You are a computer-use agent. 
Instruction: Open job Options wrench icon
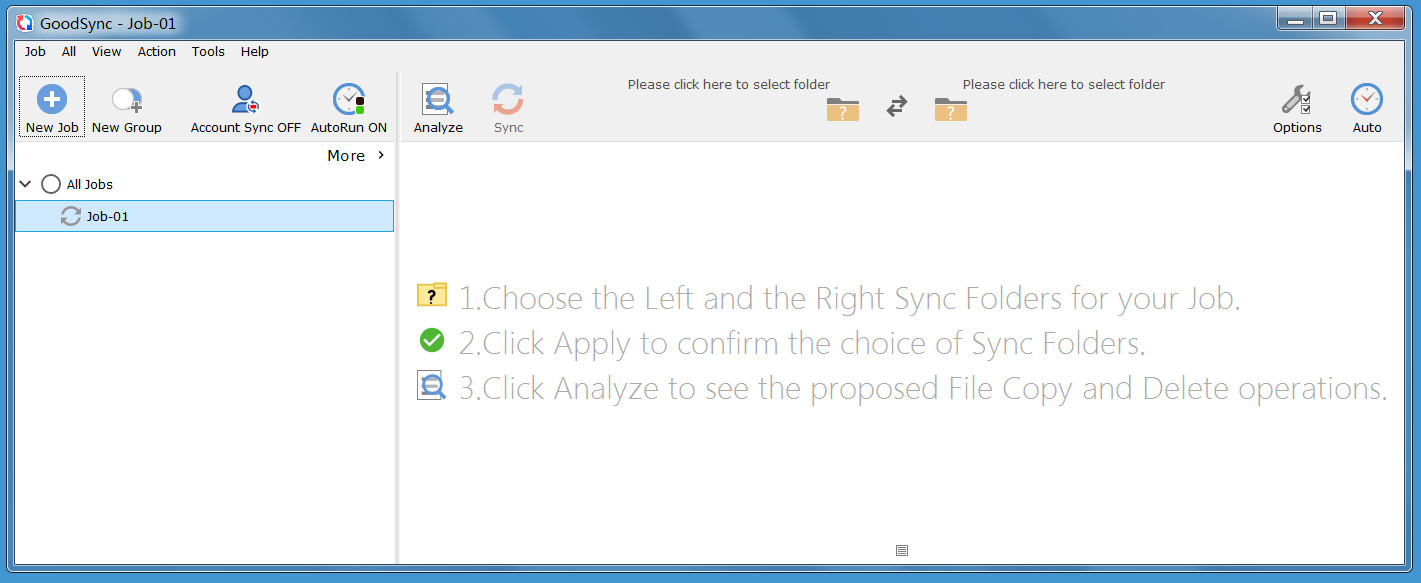click(1296, 100)
